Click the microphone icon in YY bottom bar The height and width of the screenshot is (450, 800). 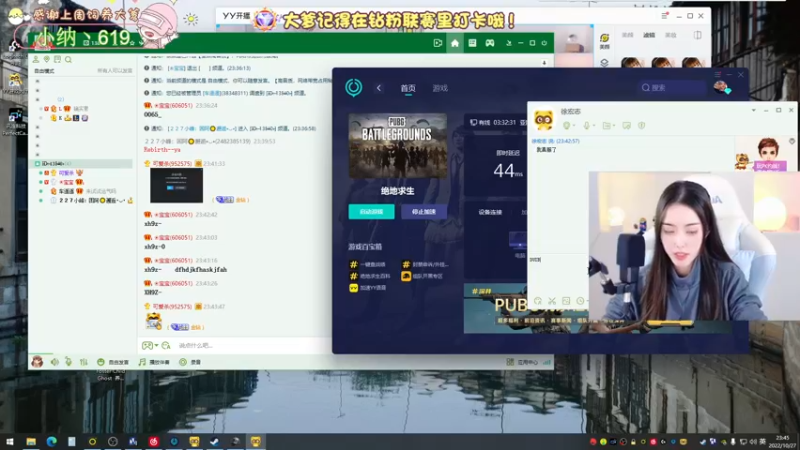[68, 362]
